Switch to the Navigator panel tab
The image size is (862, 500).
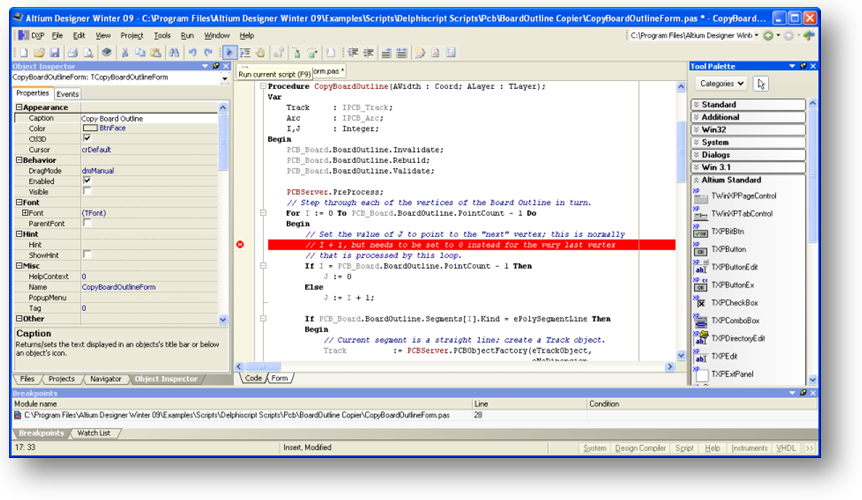106,379
